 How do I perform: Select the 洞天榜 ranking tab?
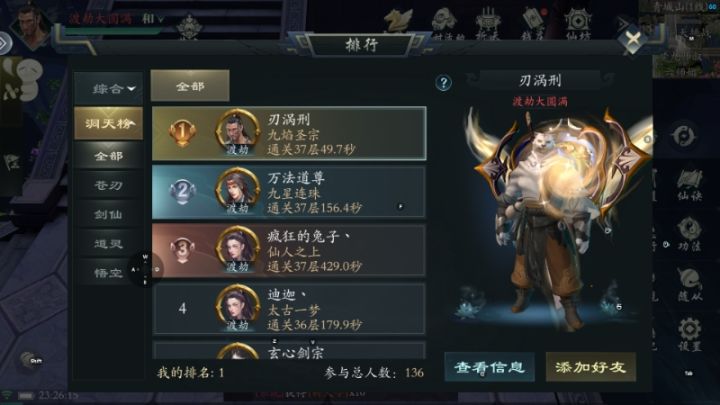click(109, 123)
